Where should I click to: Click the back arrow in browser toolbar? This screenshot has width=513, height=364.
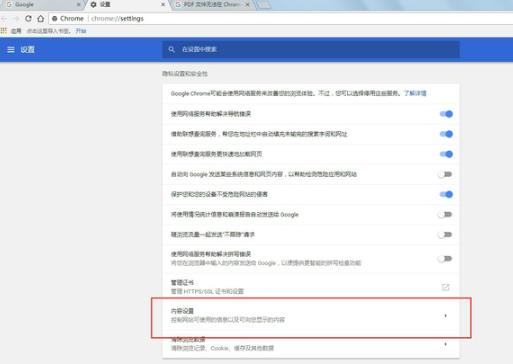[5, 19]
